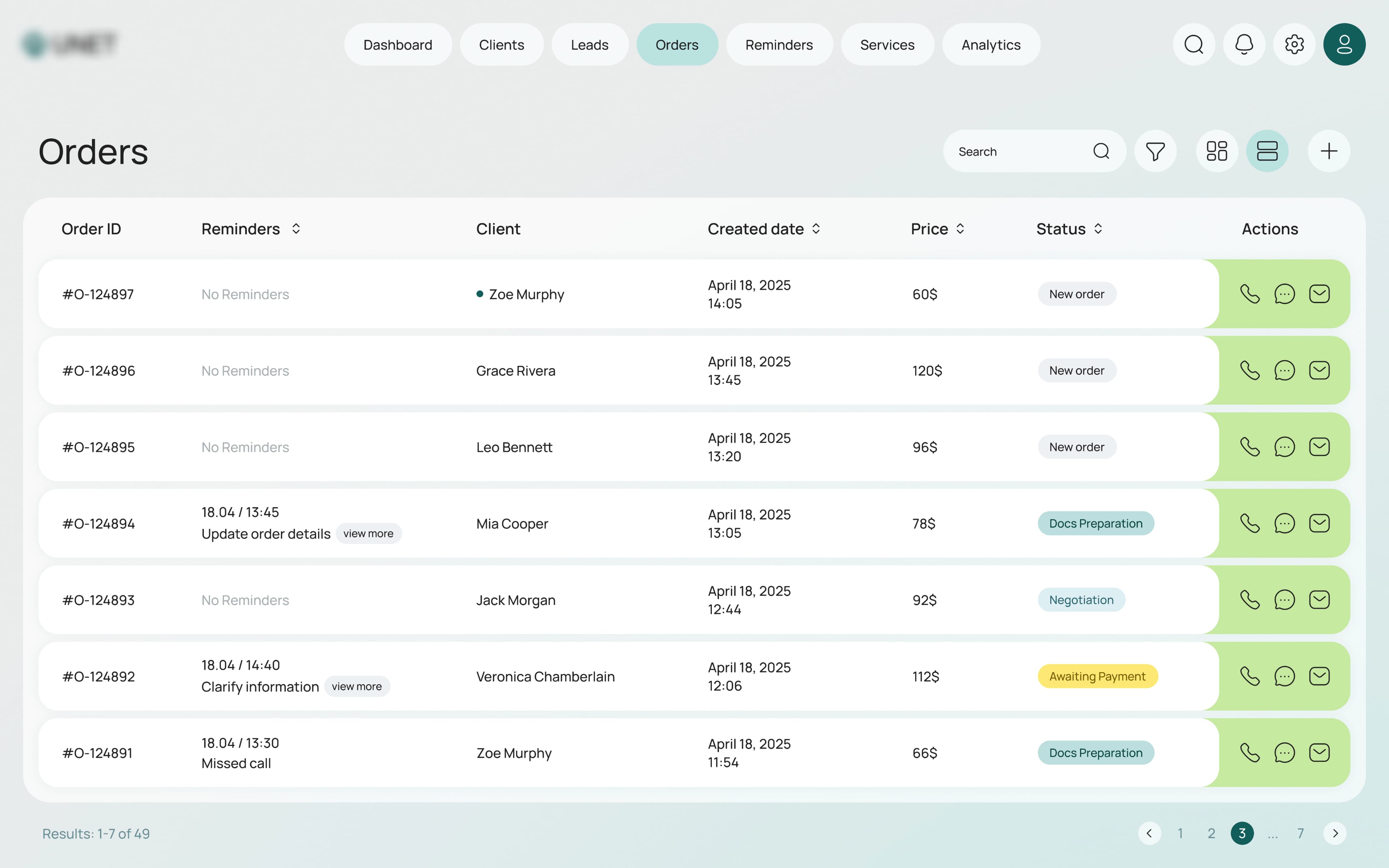Go to pagination page 2
Viewport: 1389px width, 868px height.
click(x=1211, y=834)
